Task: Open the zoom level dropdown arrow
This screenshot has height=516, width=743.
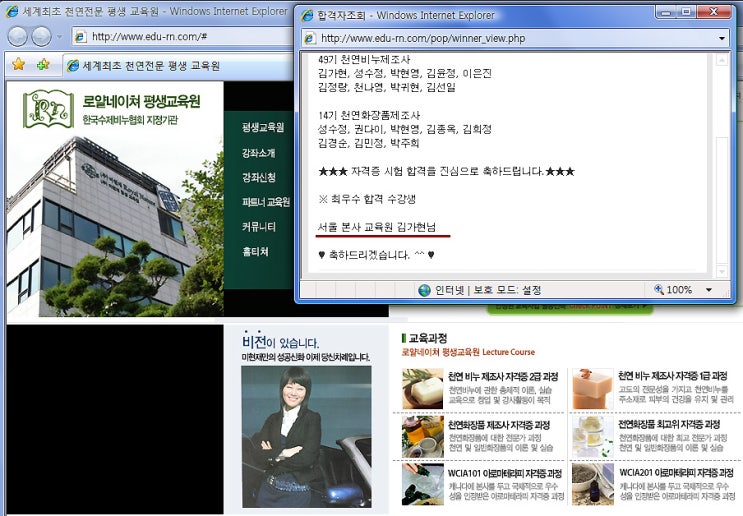Action: (x=709, y=290)
